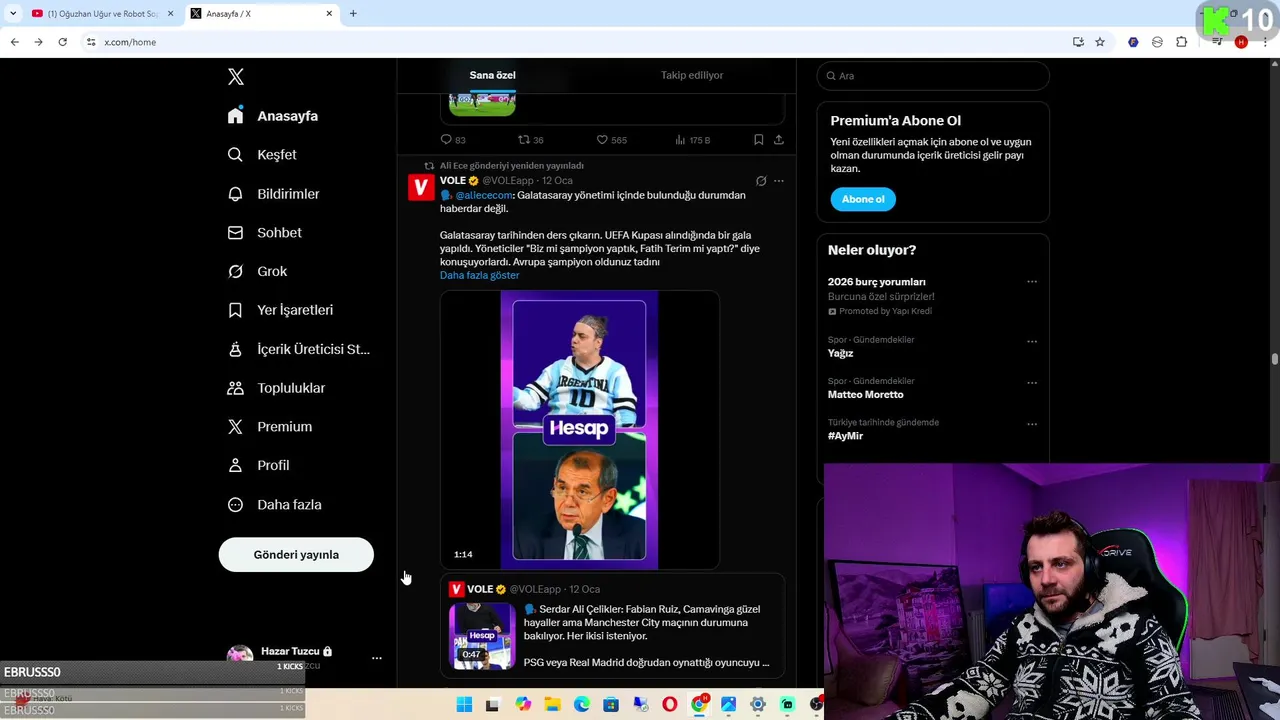The width and height of the screenshot is (1280, 720).
Task: Open the tab search dropdown arrow
Action: tap(12, 14)
